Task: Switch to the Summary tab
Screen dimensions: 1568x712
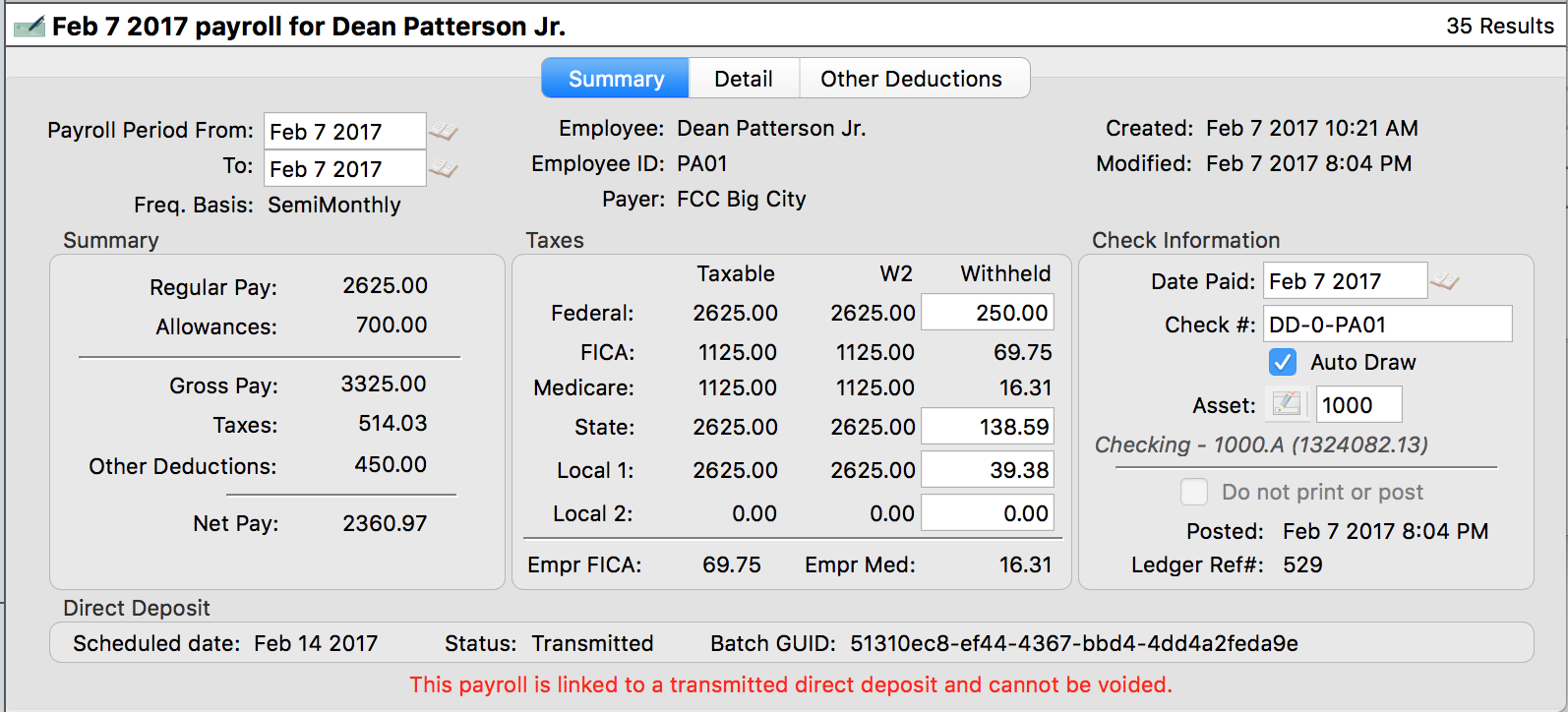Action: pos(616,79)
